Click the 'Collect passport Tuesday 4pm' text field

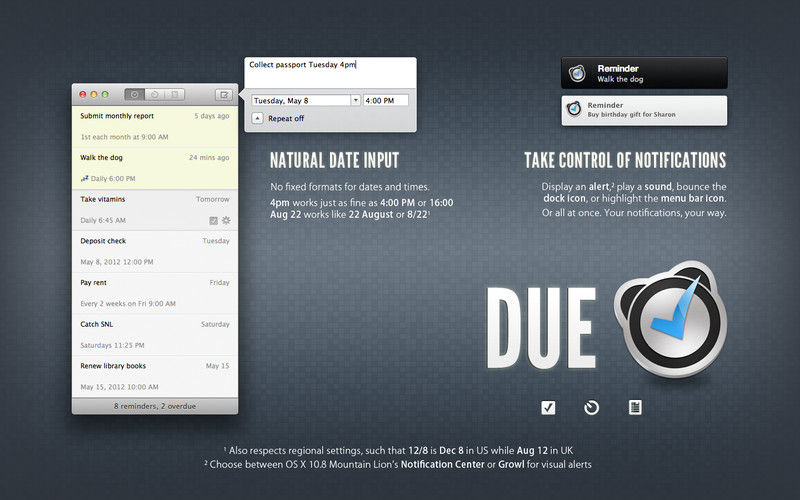(x=330, y=72)
